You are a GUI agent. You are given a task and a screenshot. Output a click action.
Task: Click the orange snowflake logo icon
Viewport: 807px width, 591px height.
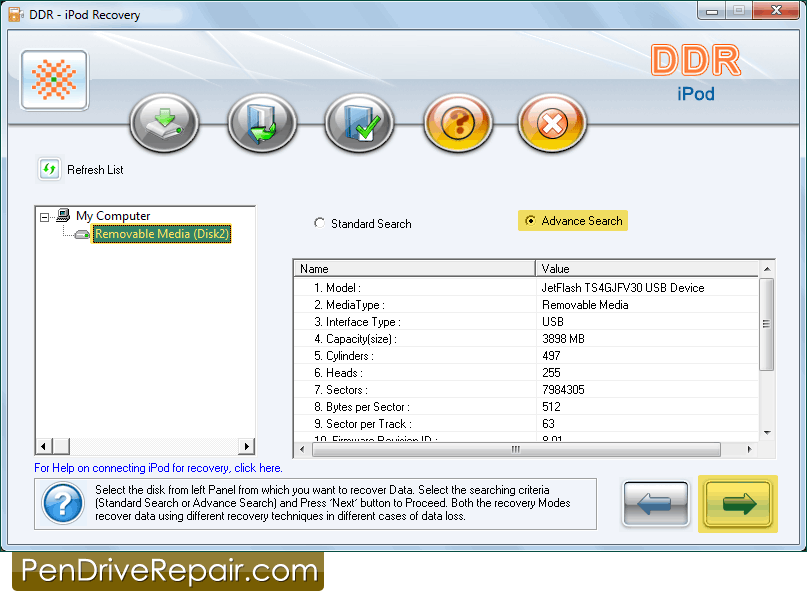click(54, 80)
